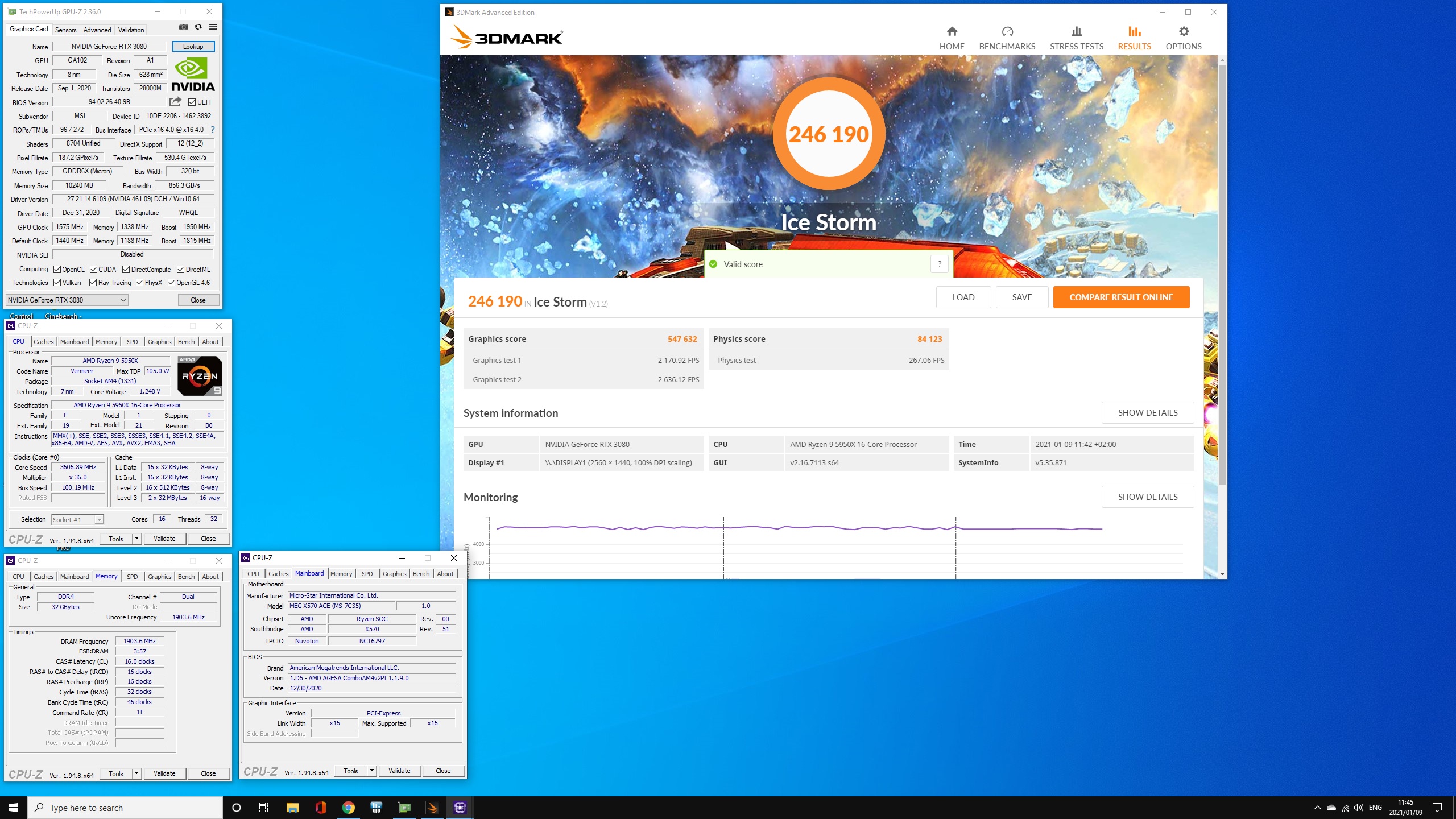Switch to Sensors tab in GPU-Z
Image resolution: width=1456 pixels, height=819 pixels.
coord(65,30)
